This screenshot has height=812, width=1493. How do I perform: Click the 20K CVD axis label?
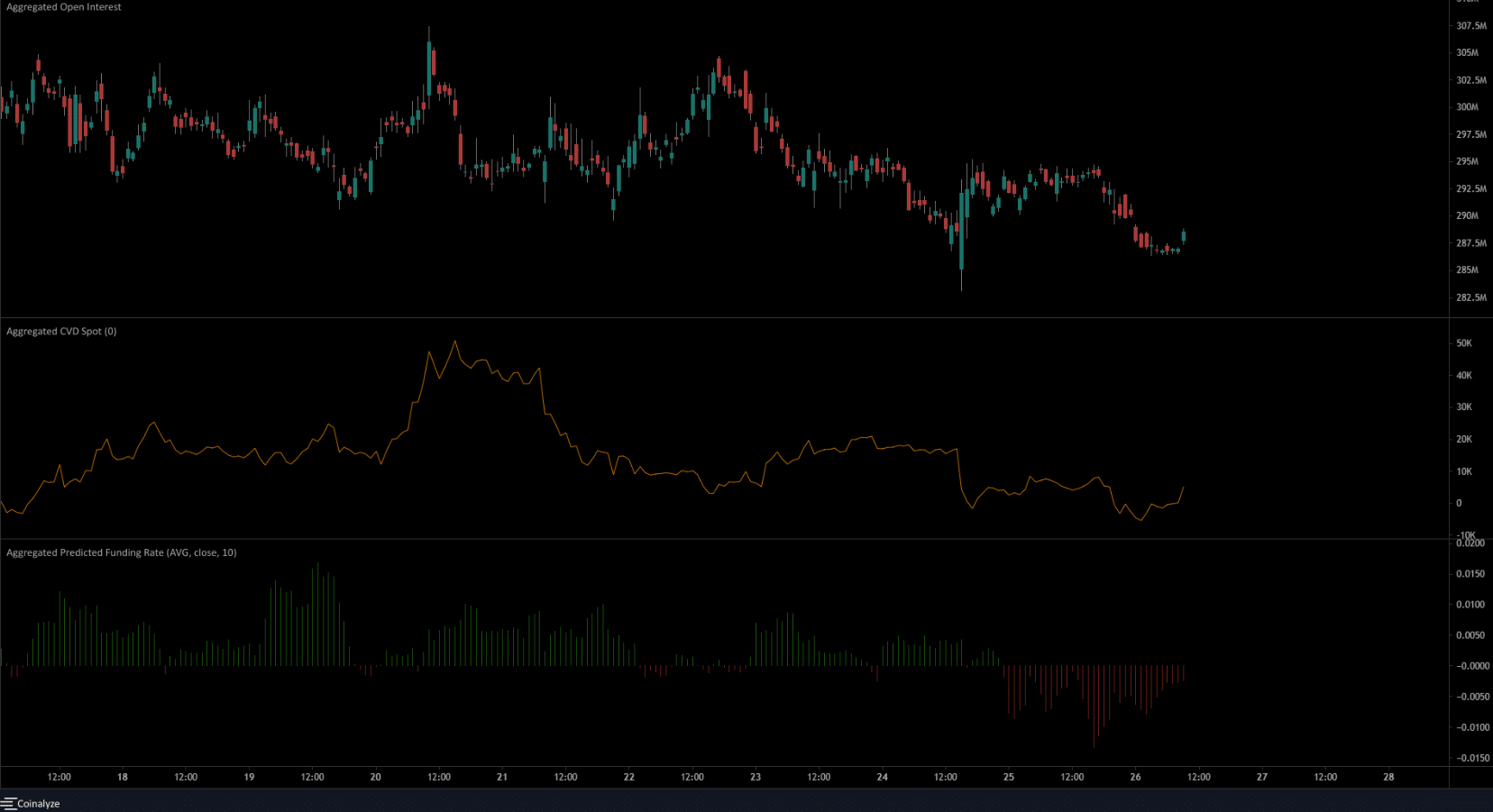[1464, 440]
